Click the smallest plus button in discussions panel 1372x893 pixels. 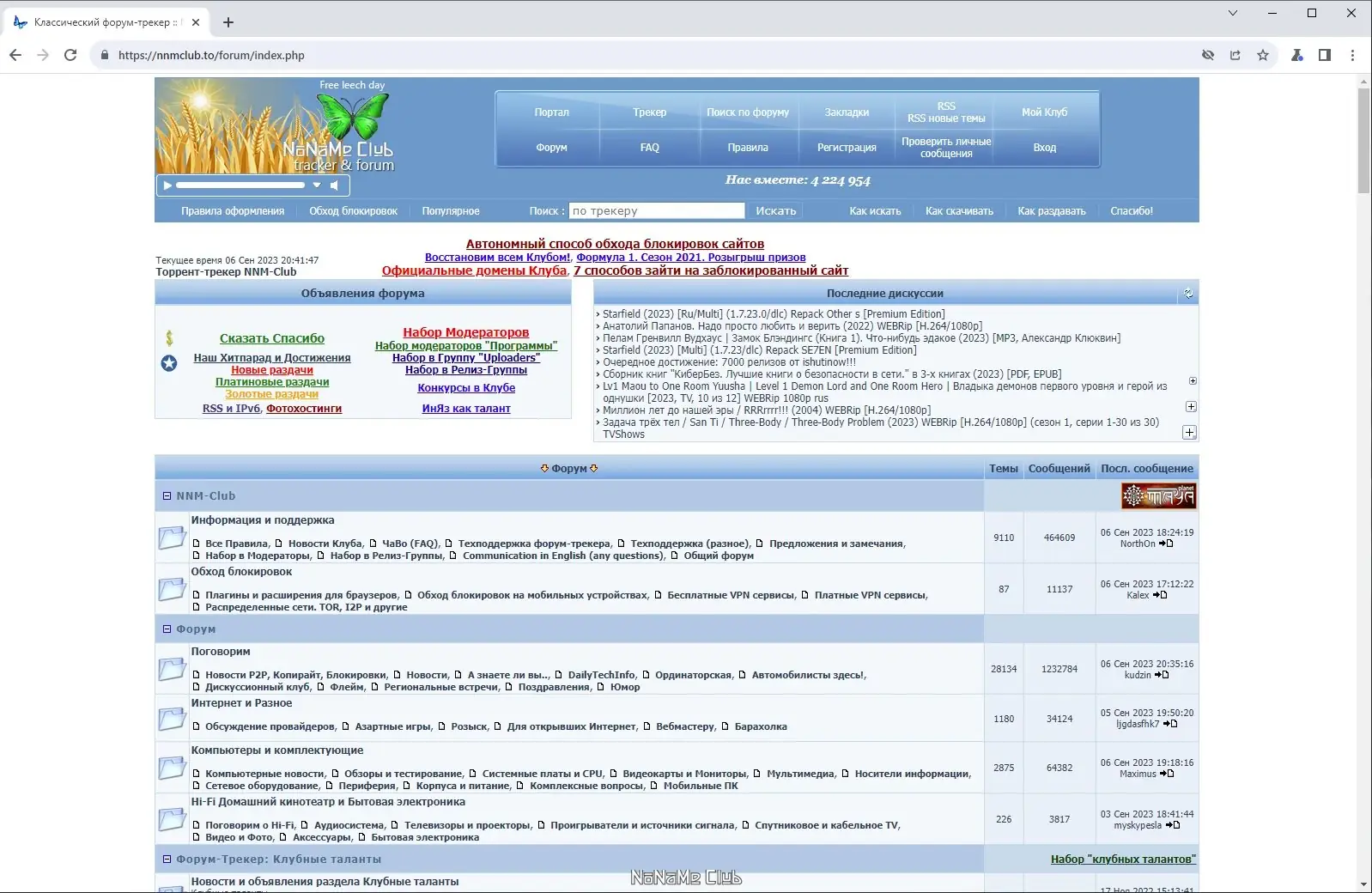coord(1193,380)
